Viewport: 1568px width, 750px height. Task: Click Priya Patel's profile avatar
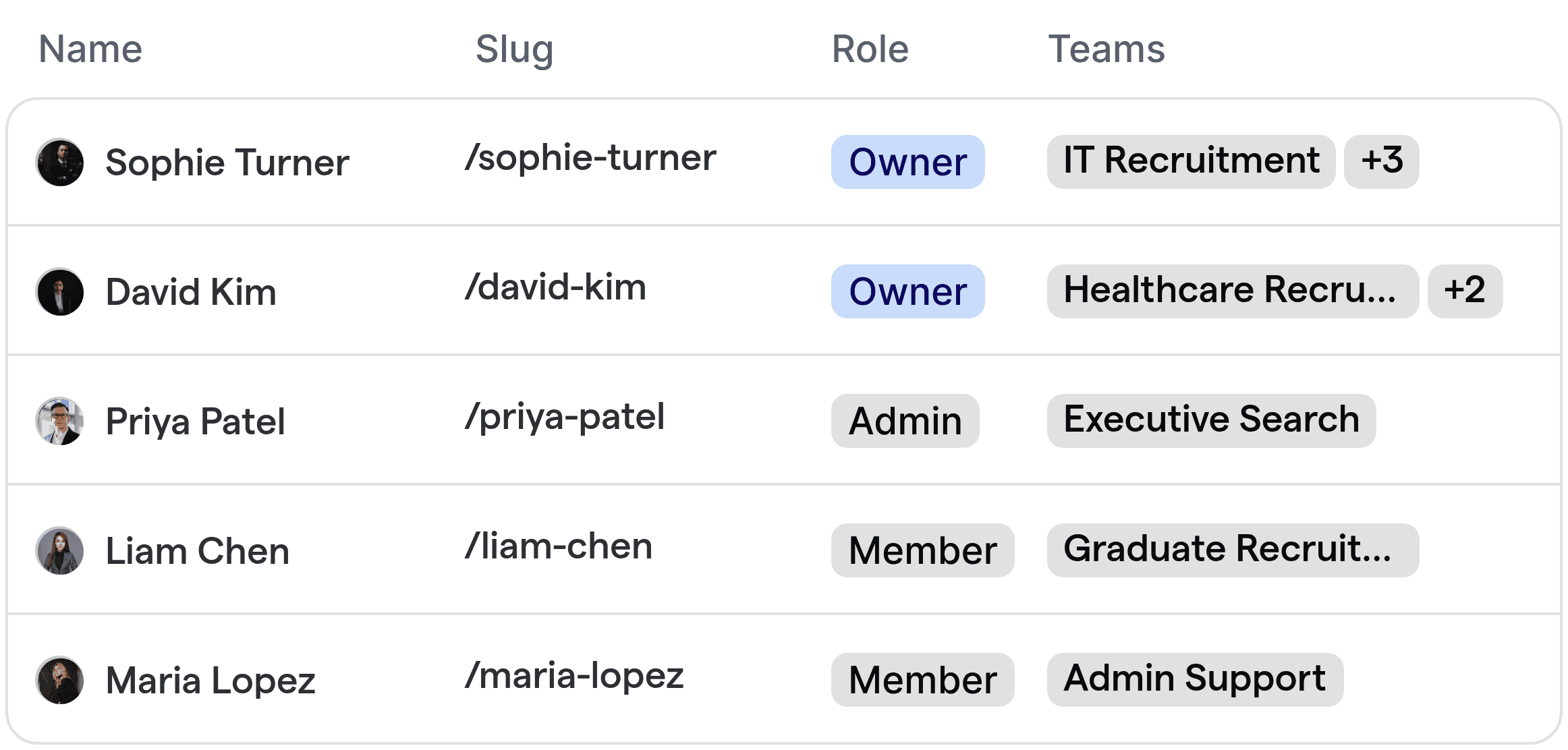59,421
